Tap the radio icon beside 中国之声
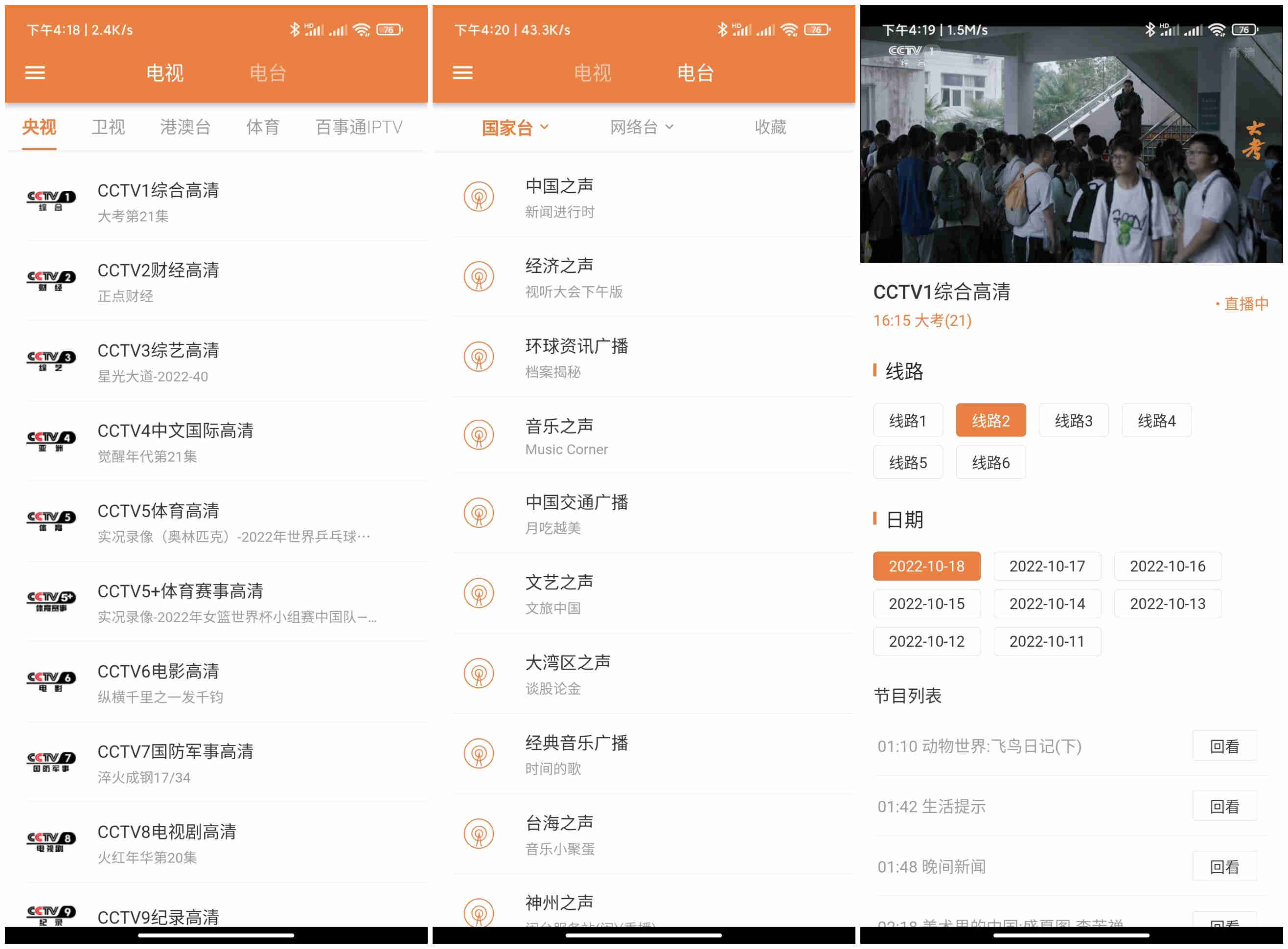Viewport: 1288px width, 949px height. point(479,197)
